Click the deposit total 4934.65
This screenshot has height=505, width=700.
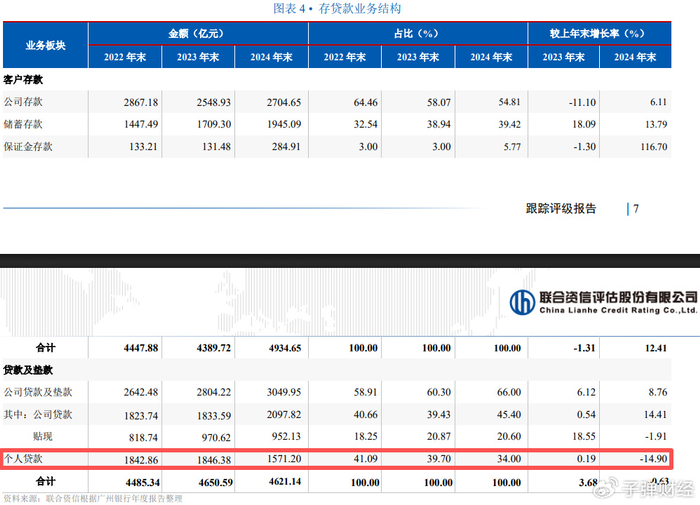285,348
